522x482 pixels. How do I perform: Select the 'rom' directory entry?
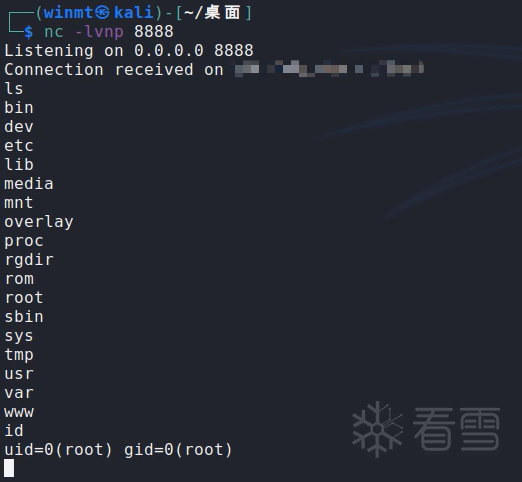click(x=19, y=279)
